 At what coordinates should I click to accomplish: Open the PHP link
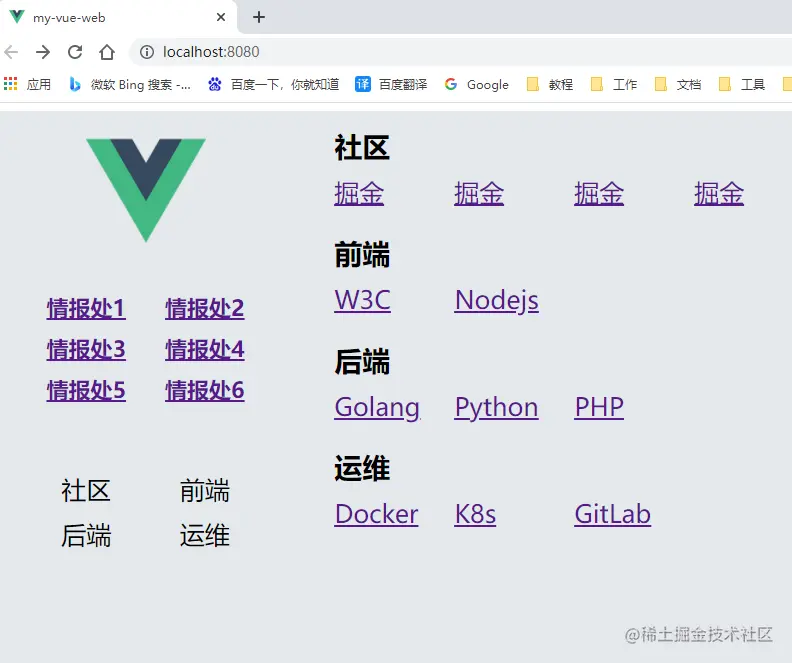[599, 407]
